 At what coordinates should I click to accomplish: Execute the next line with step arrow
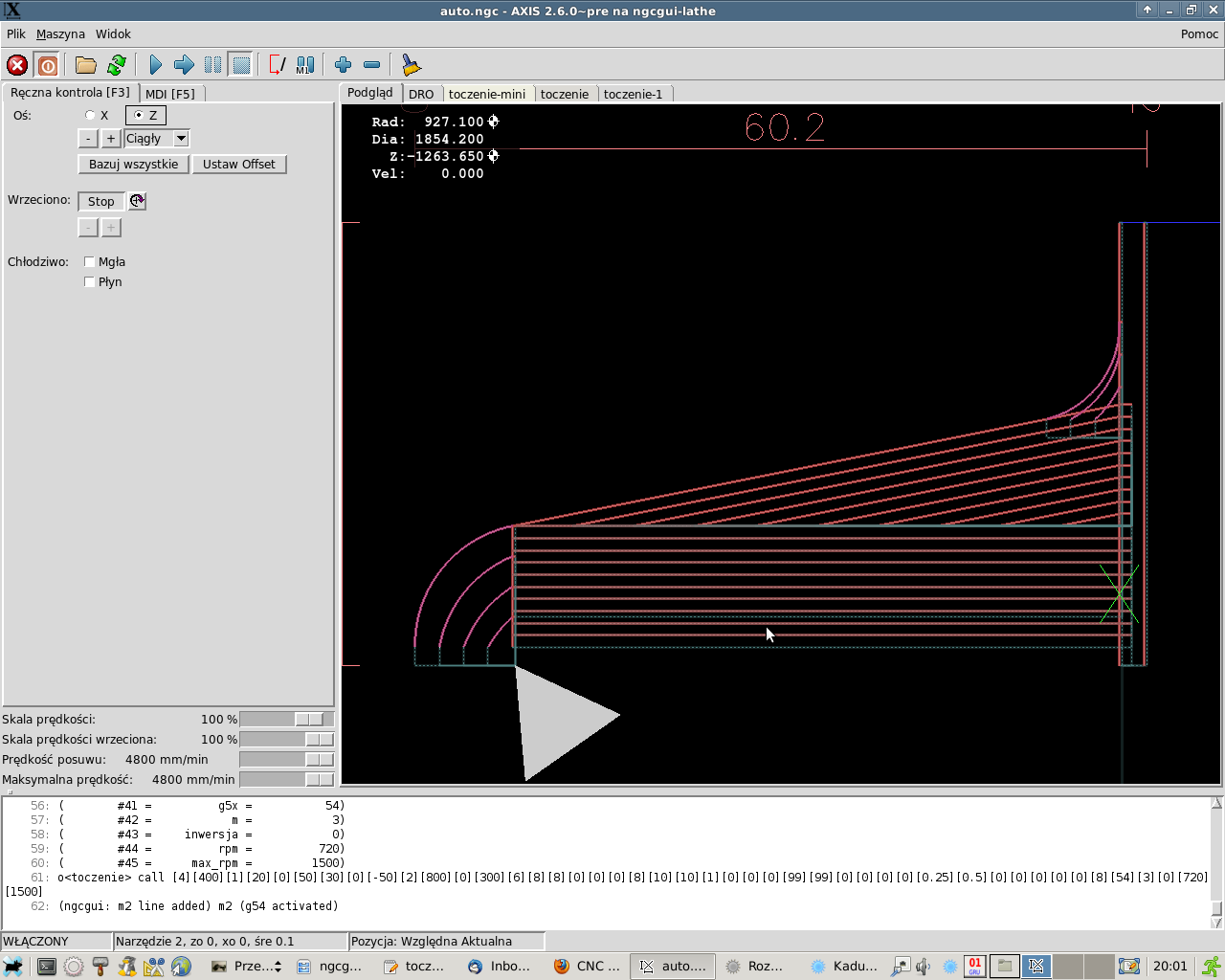tap(184, 65)
